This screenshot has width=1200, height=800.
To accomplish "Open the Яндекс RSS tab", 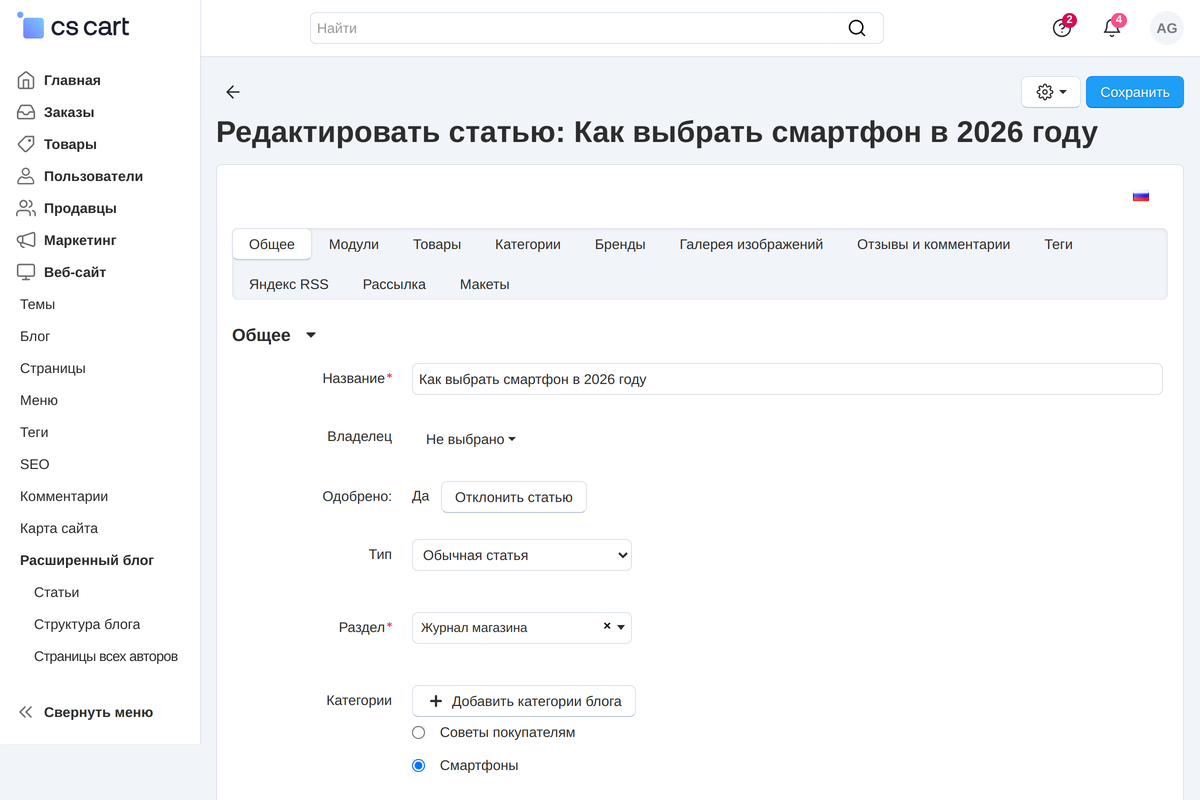I will [x=289, y=284].
